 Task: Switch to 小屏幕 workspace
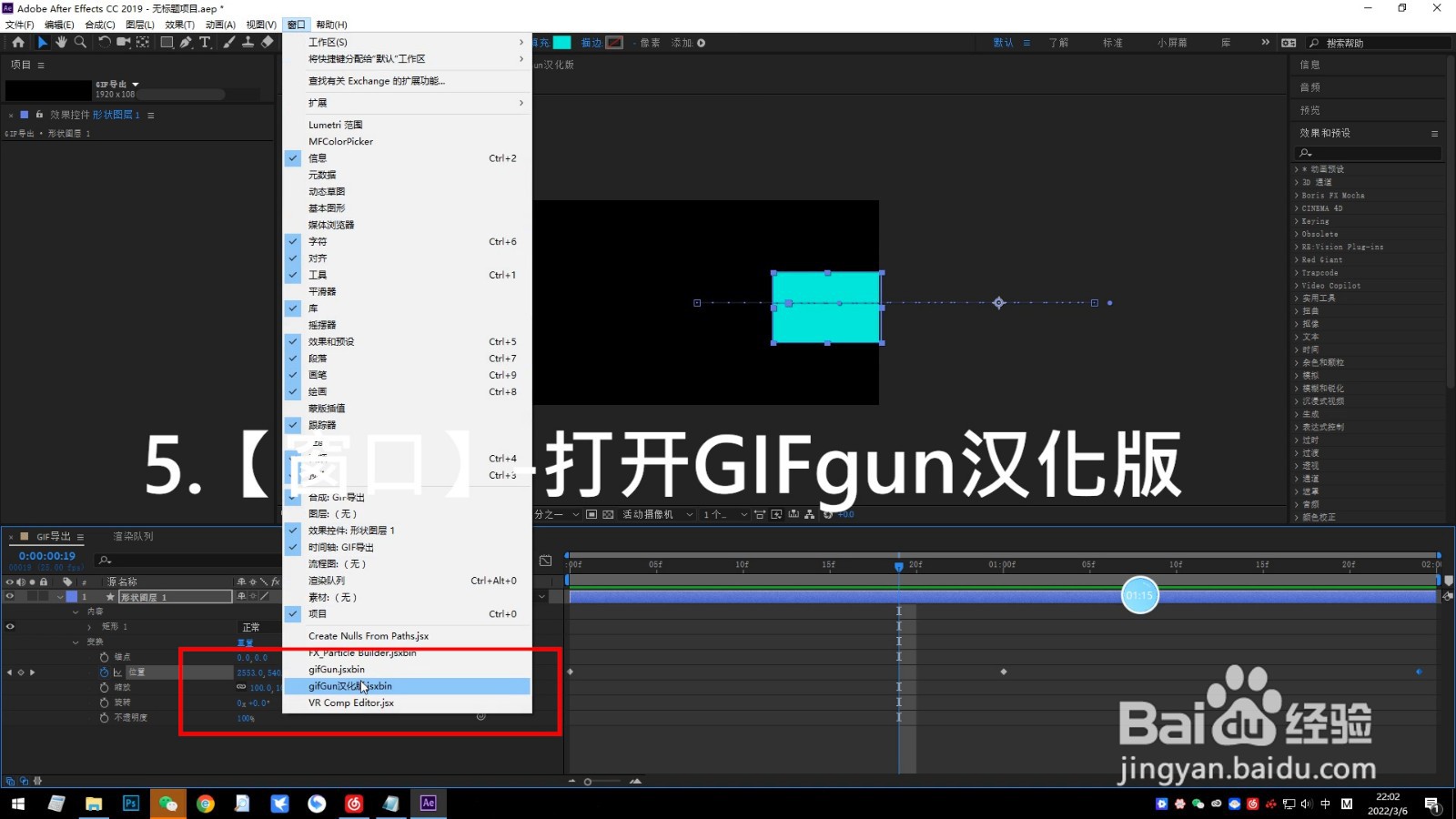[1172, 43]
